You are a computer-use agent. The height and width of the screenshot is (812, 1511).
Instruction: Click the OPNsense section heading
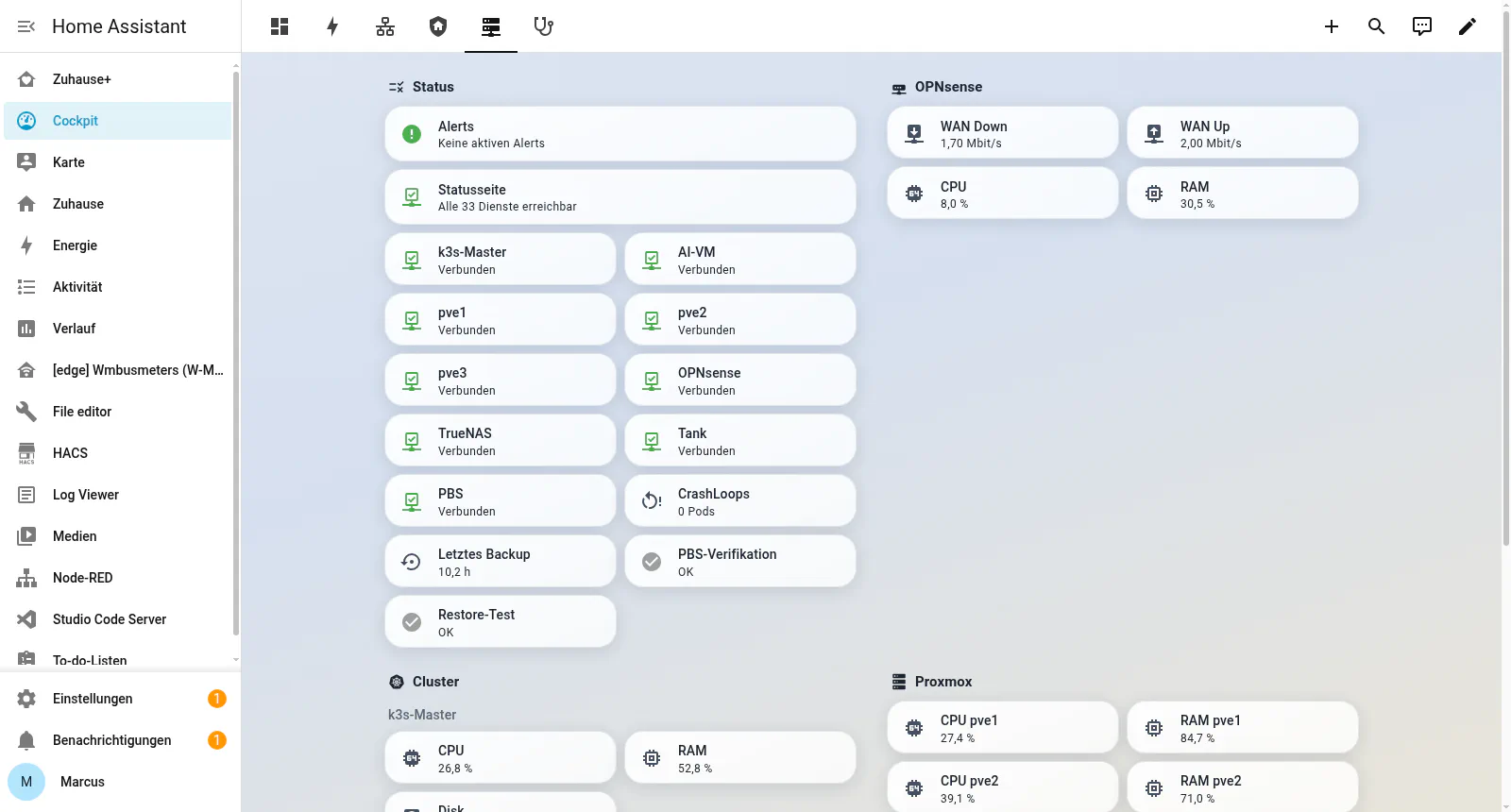[948, 87]
